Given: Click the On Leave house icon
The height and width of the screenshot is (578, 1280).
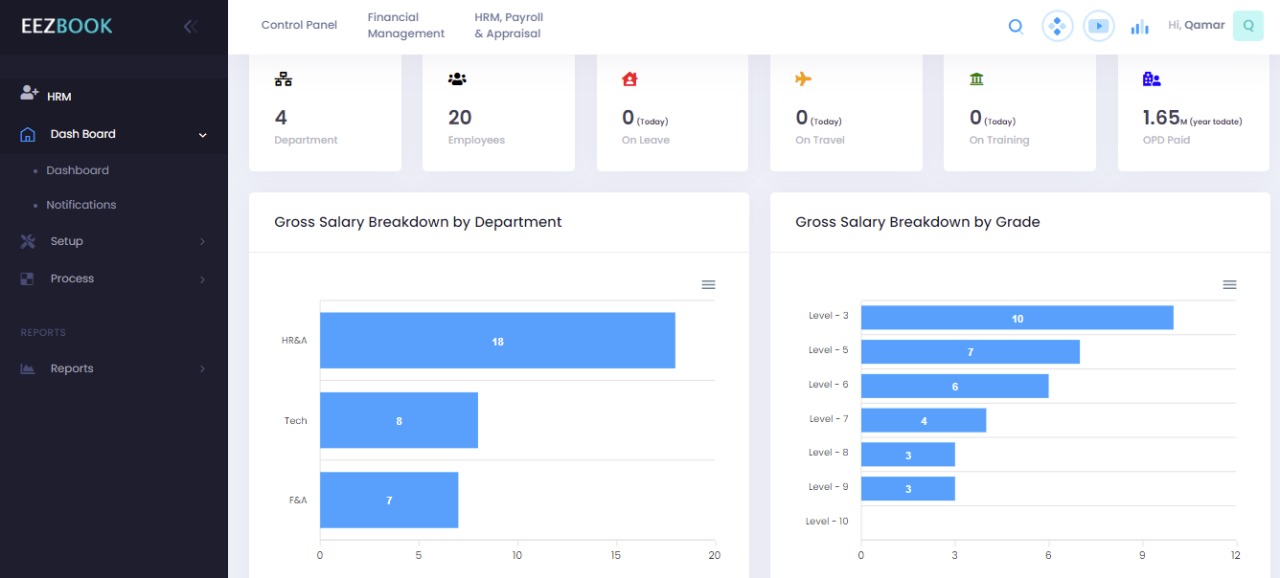Looking at the screenshot, I should click(629, 79).
